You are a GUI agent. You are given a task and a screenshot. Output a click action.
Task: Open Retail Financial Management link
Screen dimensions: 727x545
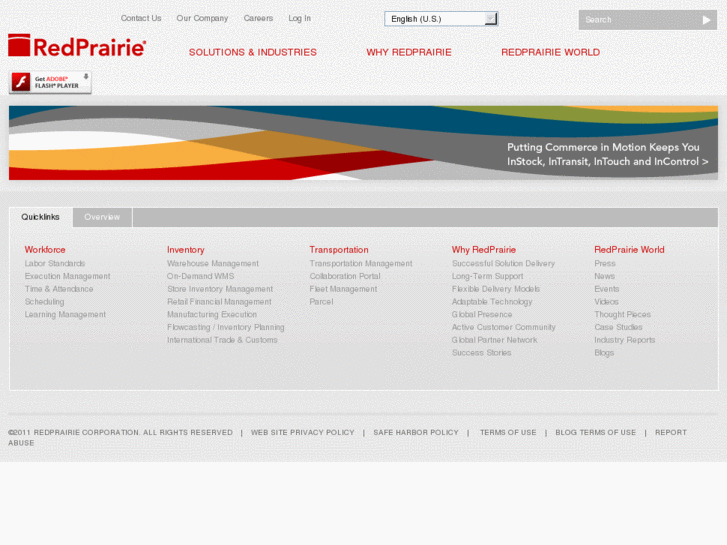[219, 302]
